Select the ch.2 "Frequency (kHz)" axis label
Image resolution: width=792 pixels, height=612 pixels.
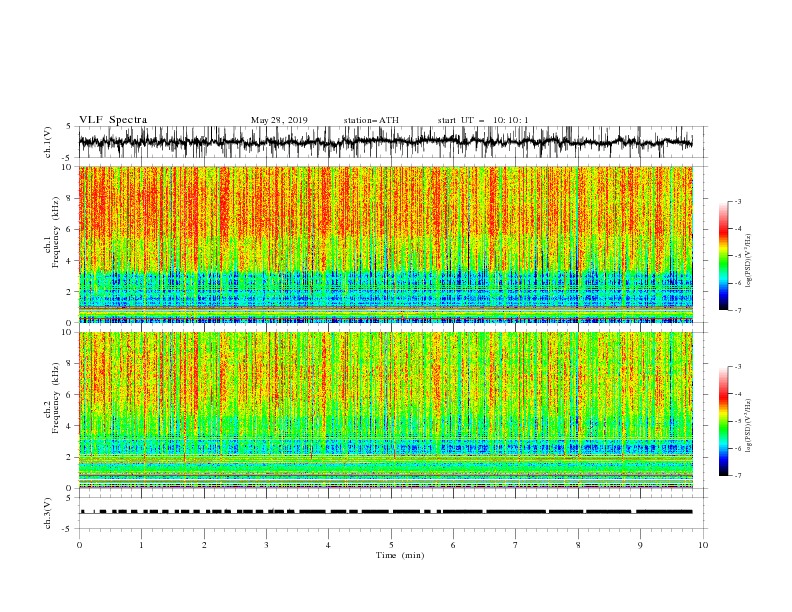pyautogui.click(x=56, y=398)
